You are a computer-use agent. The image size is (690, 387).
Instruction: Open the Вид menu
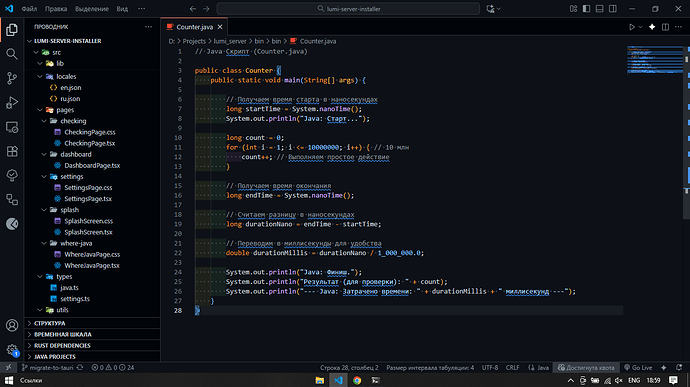click(122, 8)
